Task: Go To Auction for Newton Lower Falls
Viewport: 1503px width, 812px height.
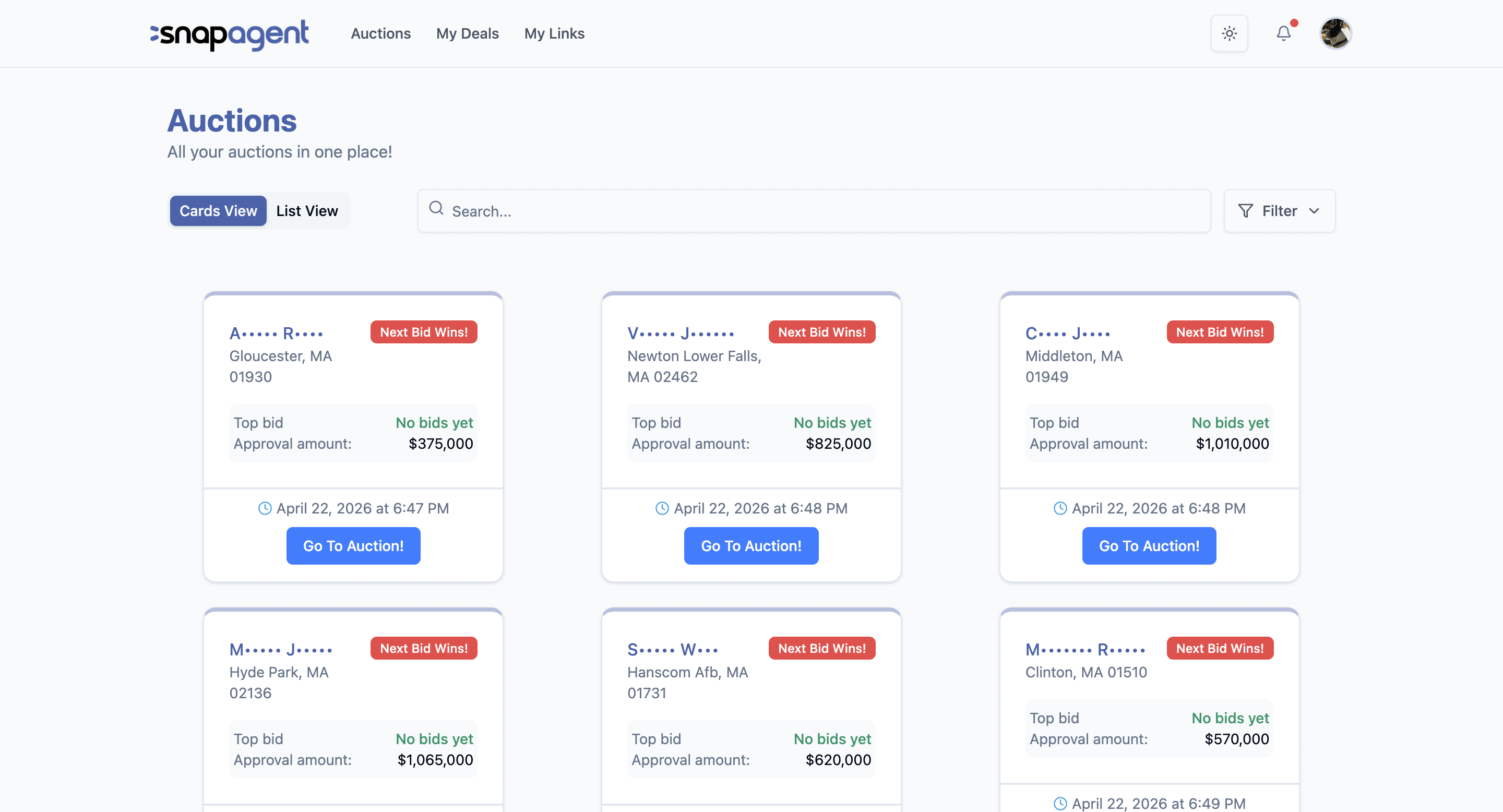Action: click(751, 545)
